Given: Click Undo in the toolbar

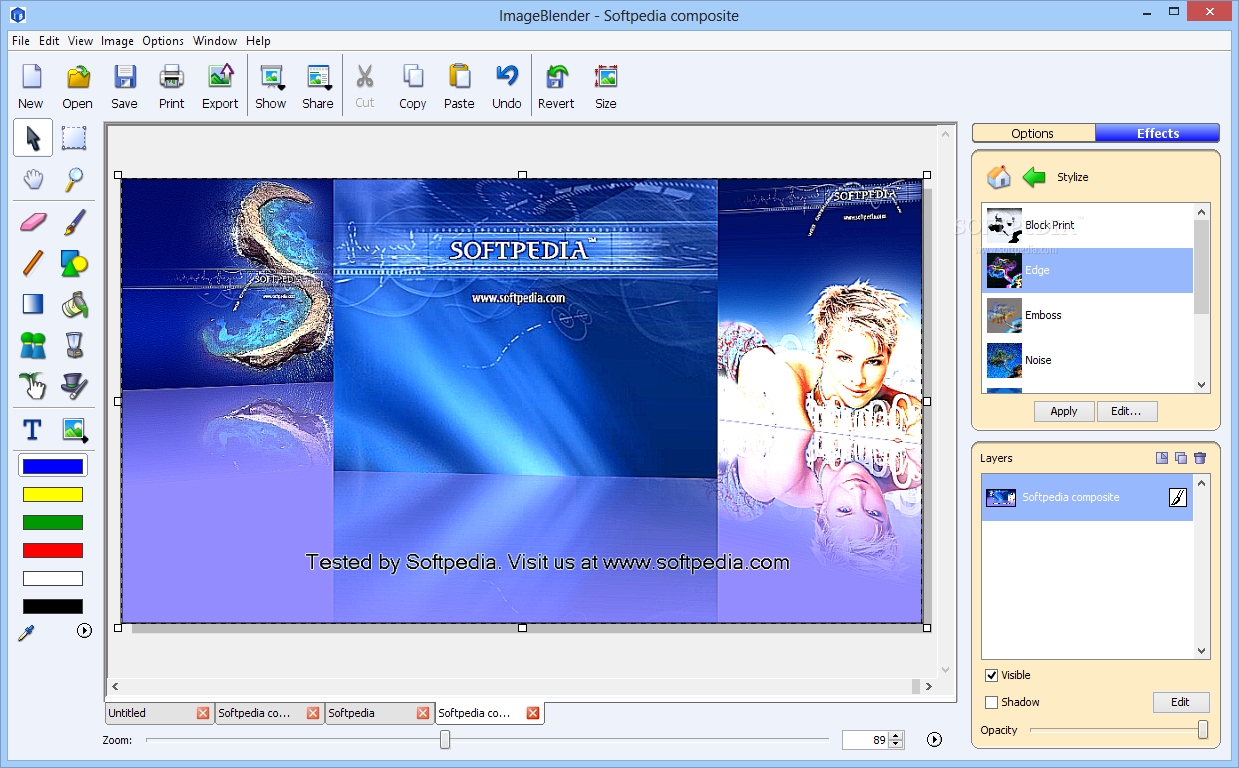Looking at the screenshot, I should click(506, 87).
